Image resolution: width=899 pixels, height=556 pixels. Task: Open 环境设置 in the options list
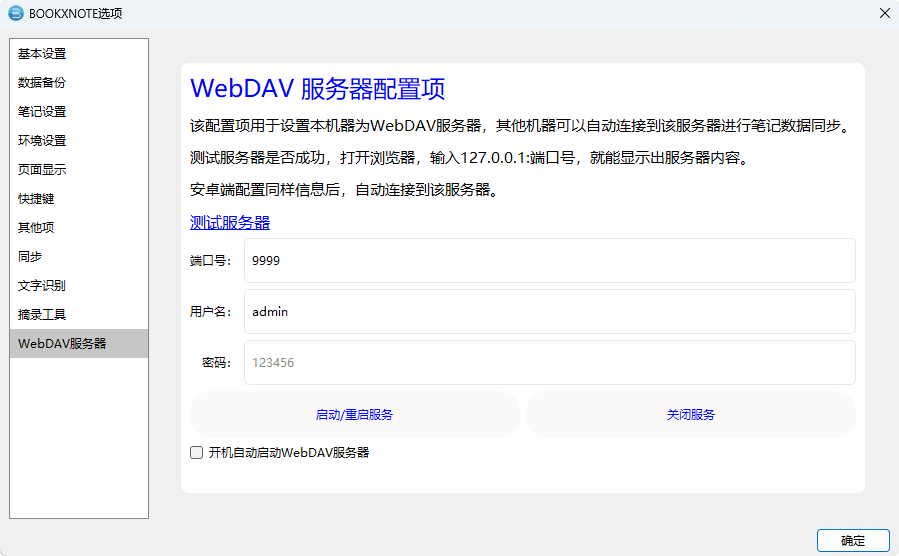tap(79, 140)
